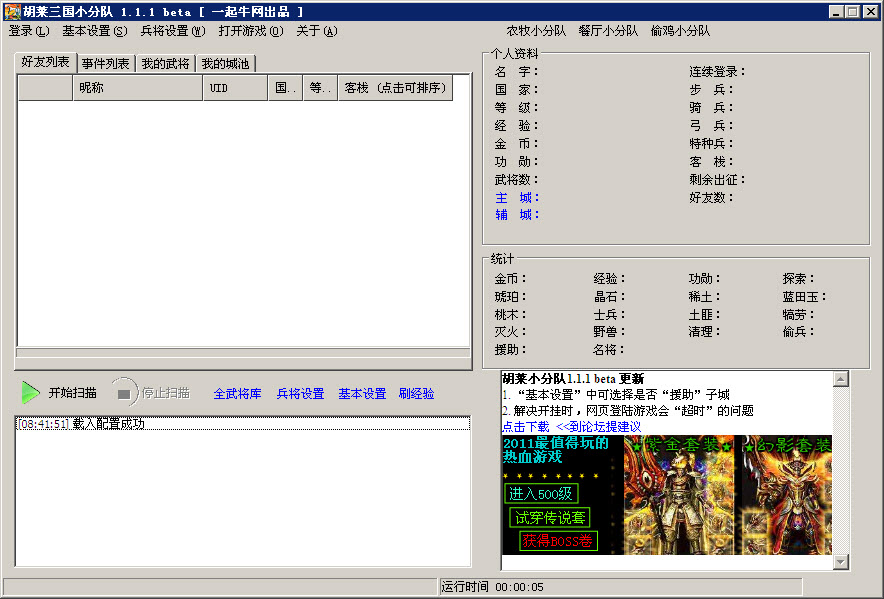The width and height of the screenshot is (884, 599).
Task: Open the 打开游戏 menu
Action: (x=250, y=31)
